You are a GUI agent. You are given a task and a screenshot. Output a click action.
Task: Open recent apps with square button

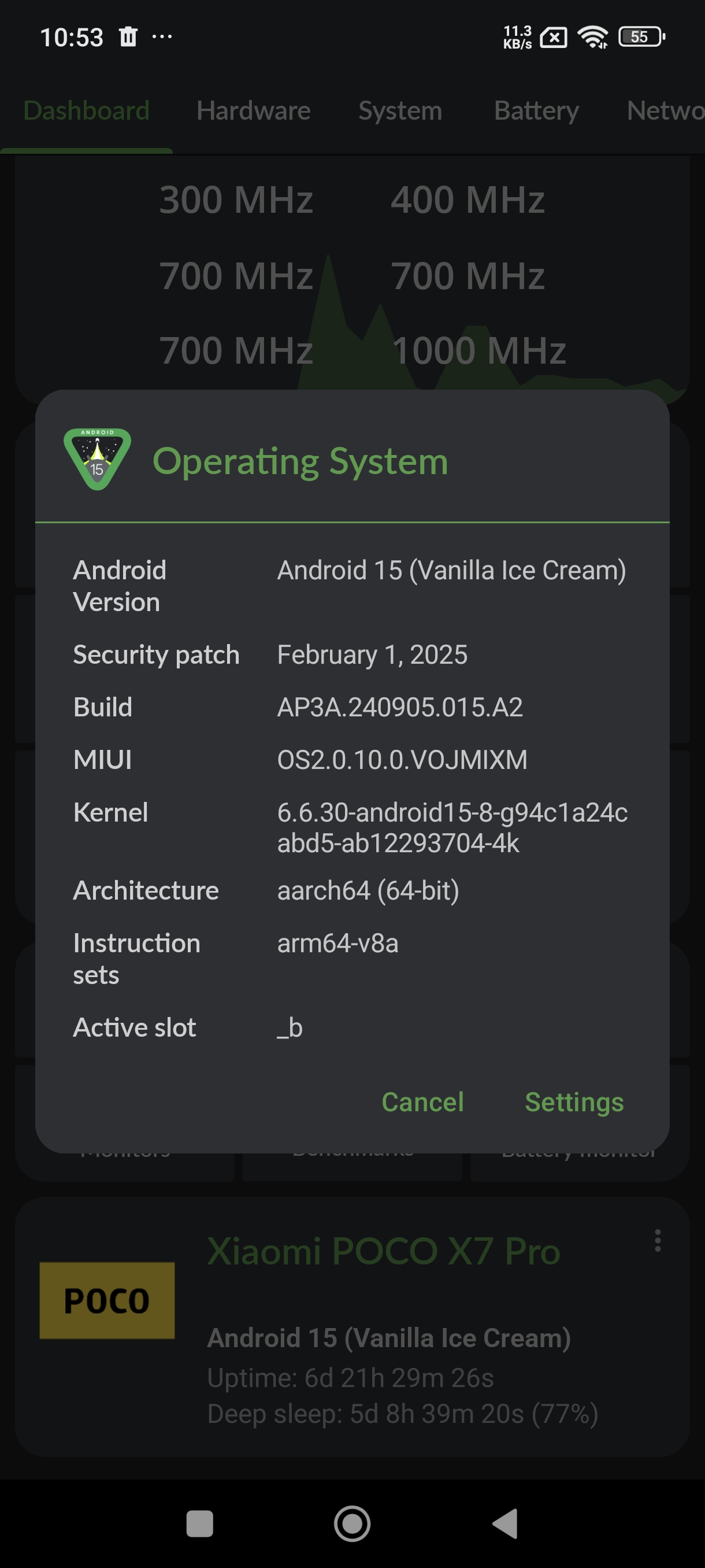pos(199,1523)
